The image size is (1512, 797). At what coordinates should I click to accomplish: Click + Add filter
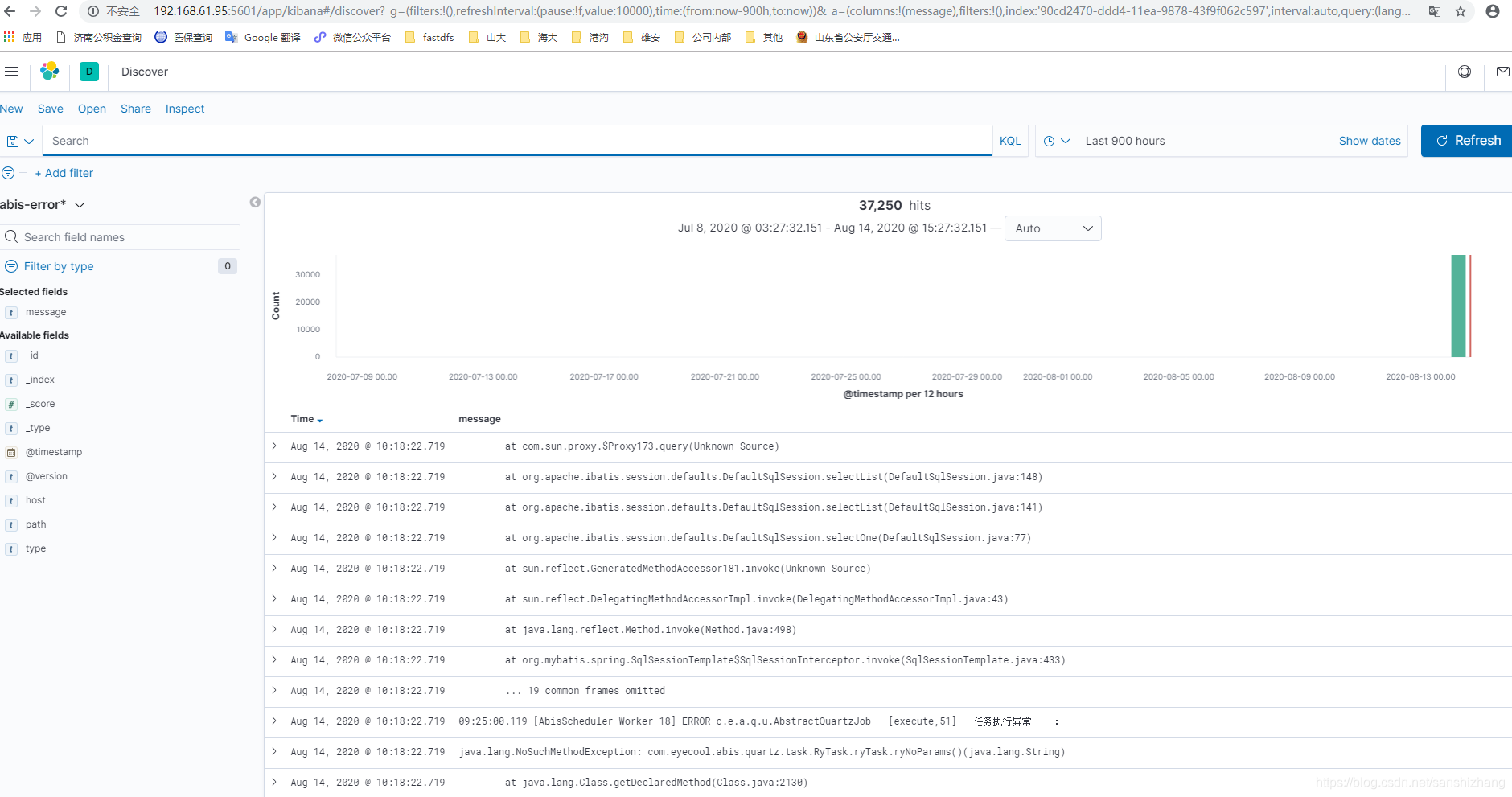(x=64, y=173)
